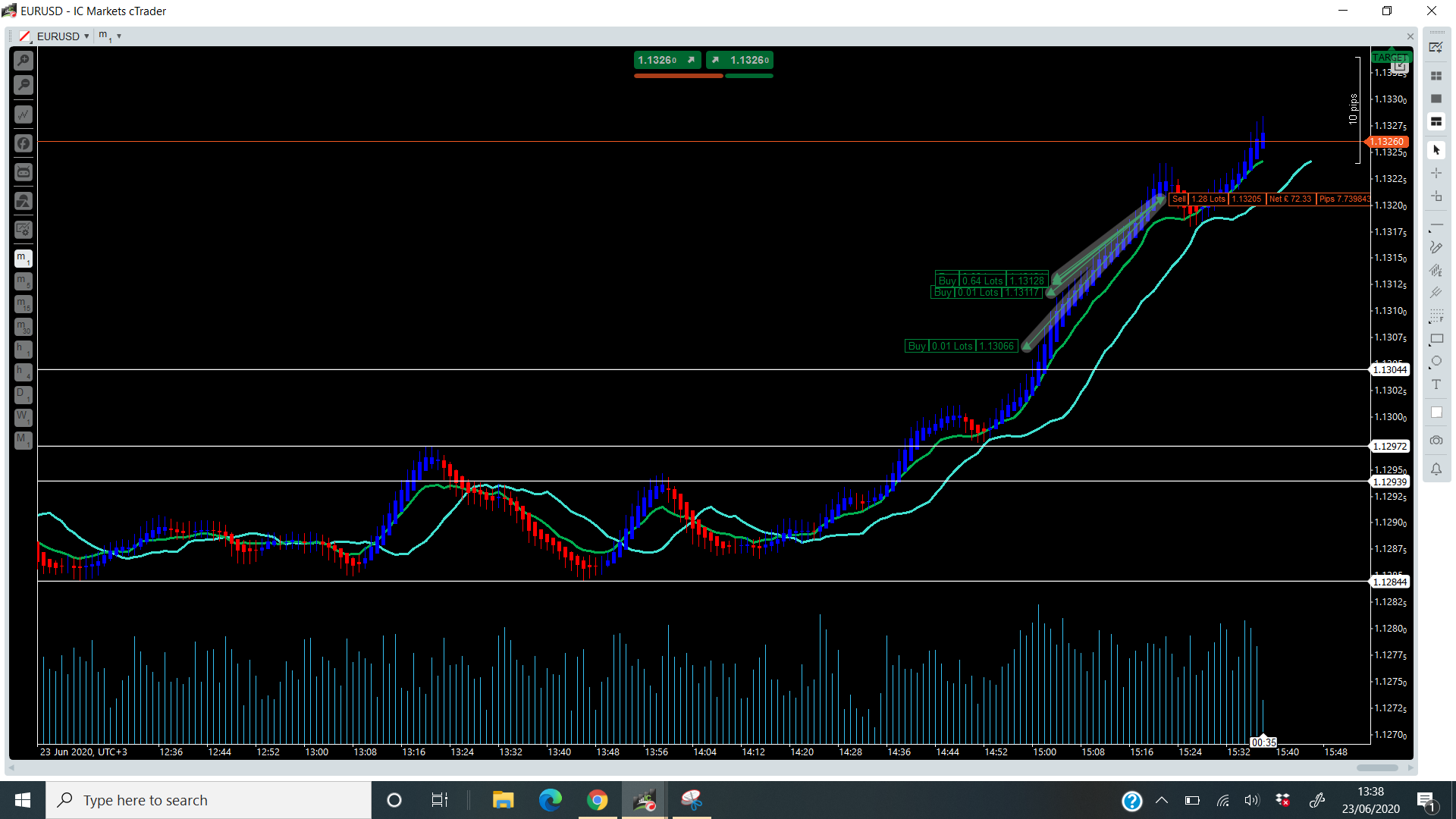
Task: Click the zoom in magnifier icon
Action: tap(24, 61)
